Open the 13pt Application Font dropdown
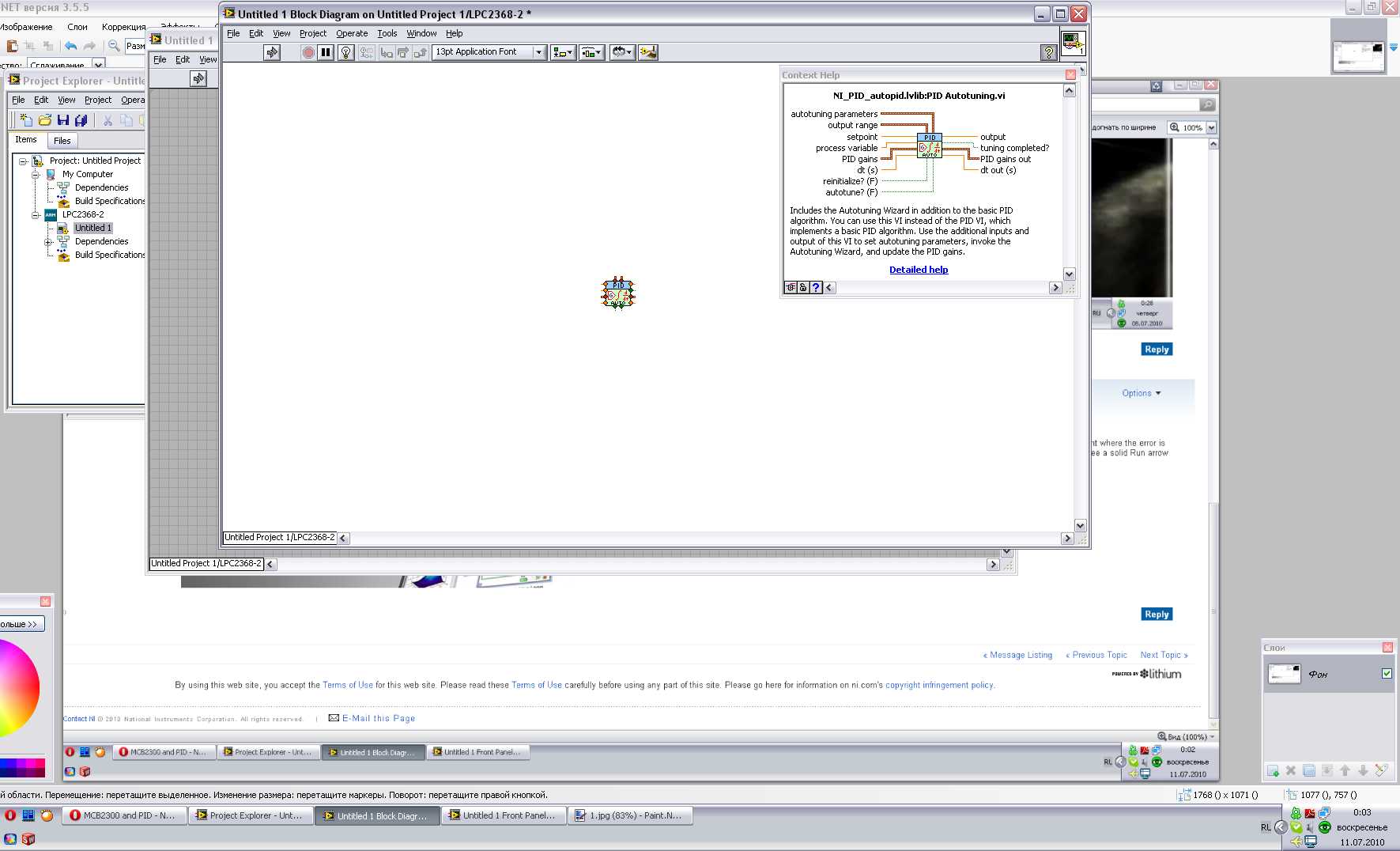This screenshot has width=1400, height=851. pos(489,52)
